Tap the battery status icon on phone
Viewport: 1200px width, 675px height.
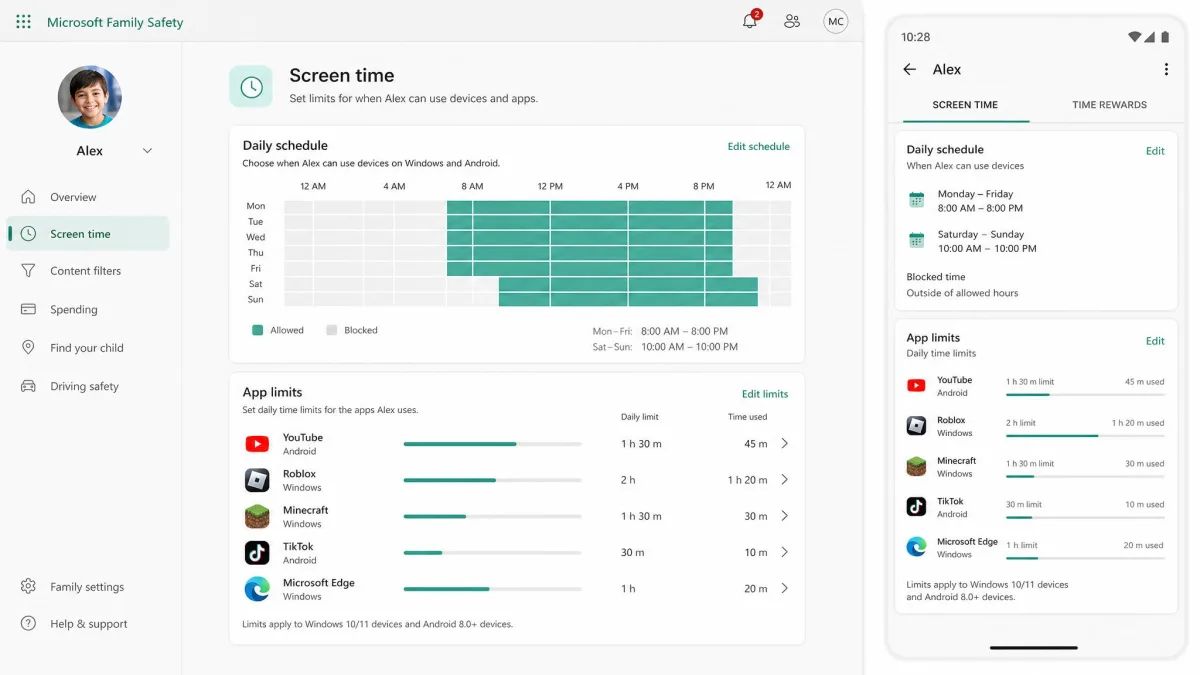(1164, 37)
